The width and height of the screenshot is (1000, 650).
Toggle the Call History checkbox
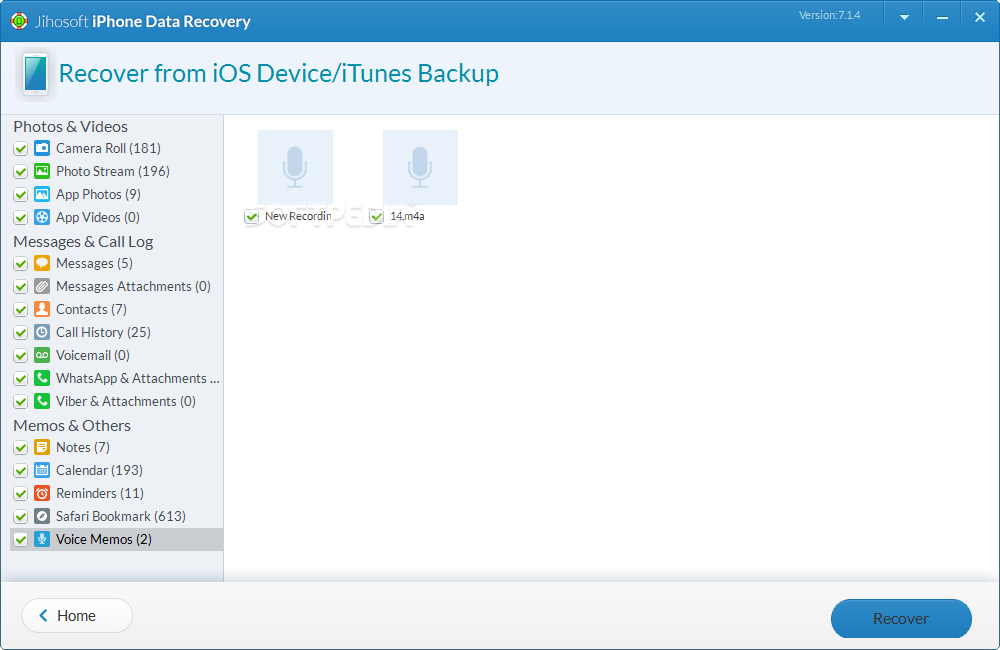coord(20,332)
